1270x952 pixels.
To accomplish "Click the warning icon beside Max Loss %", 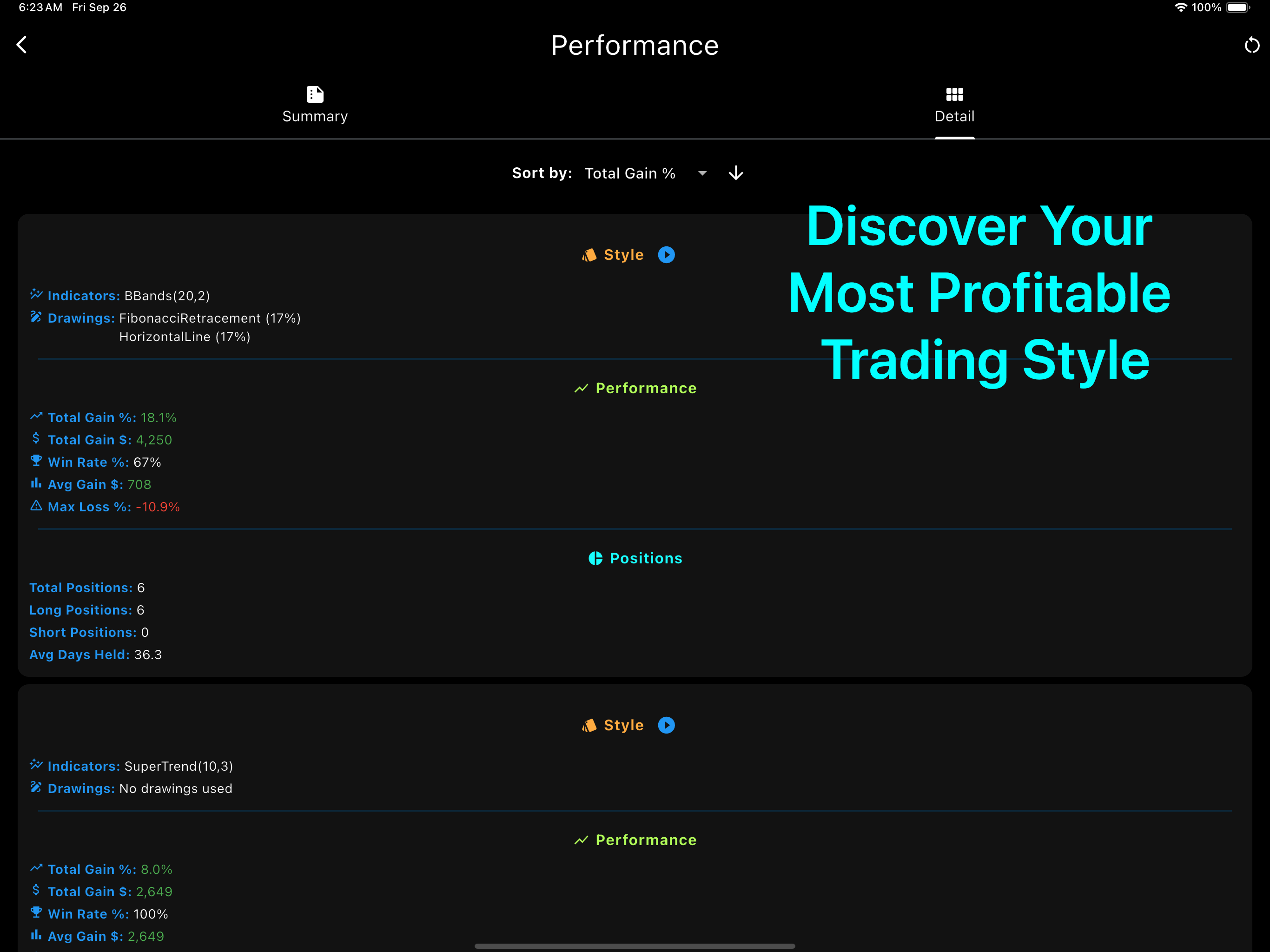I will click(36, 506).
